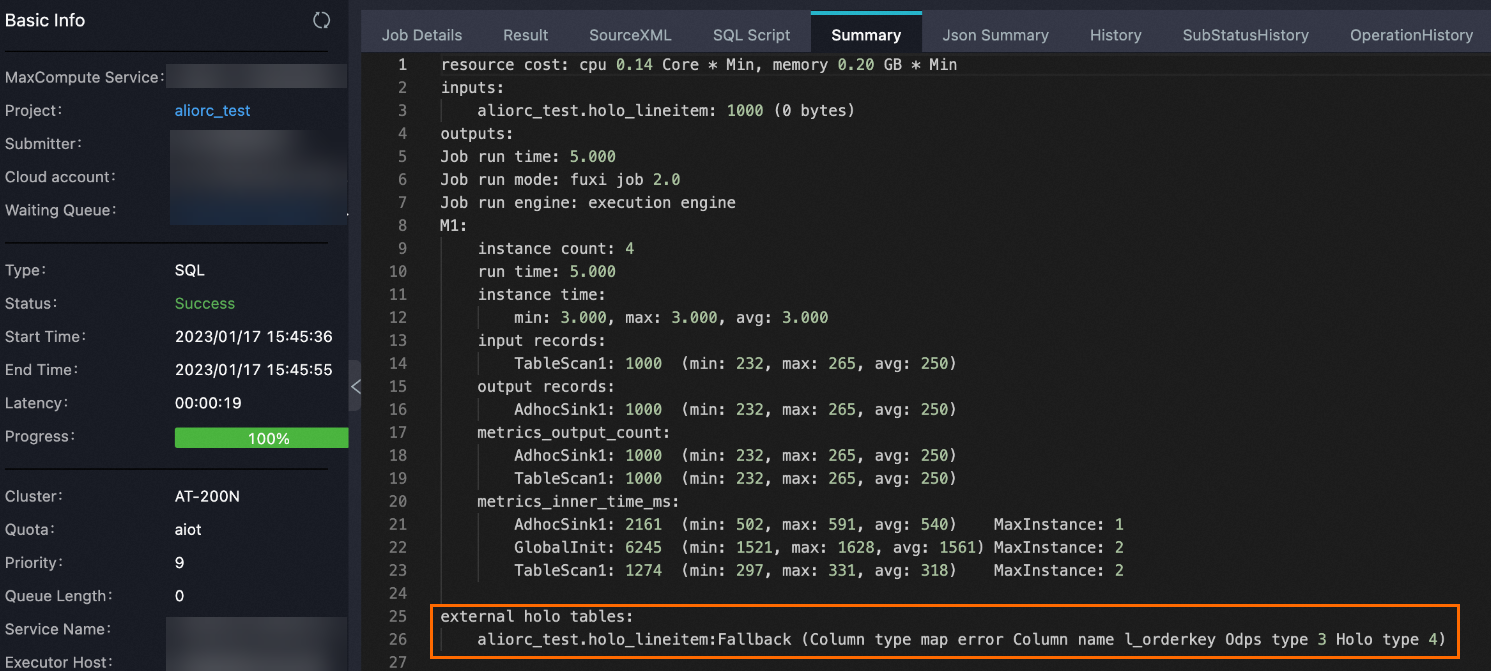Screen dimensions: 1491x671
Task: Open the Job Details tab
Action: pos(422,35)
